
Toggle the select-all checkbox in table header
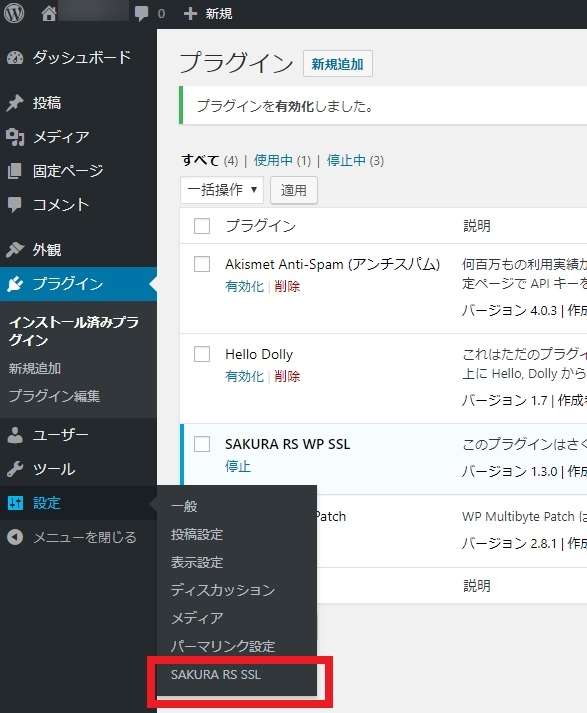[201, 226]
